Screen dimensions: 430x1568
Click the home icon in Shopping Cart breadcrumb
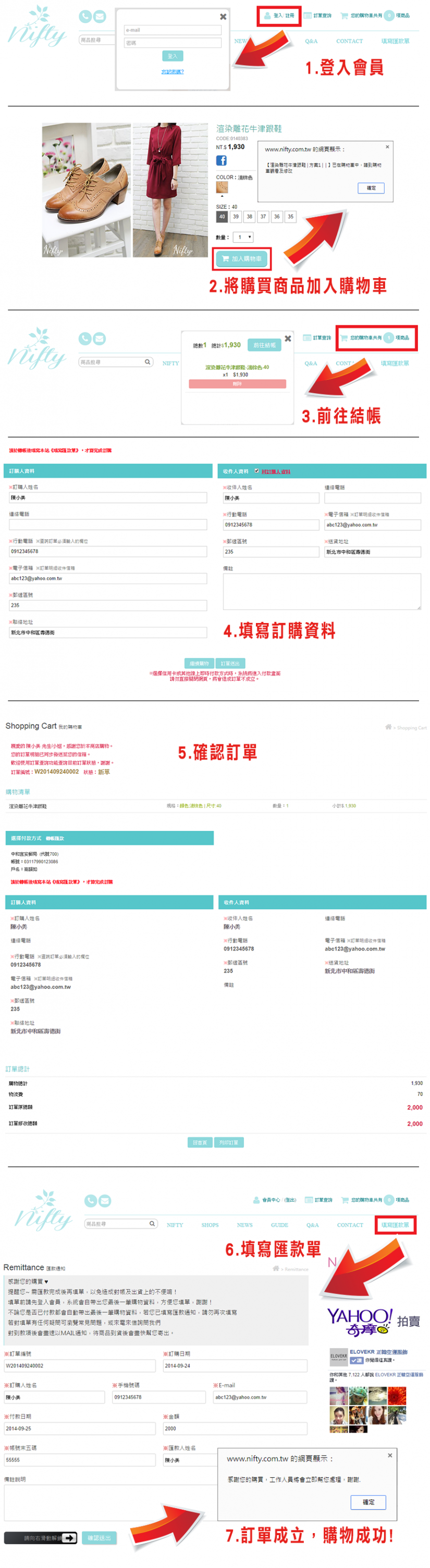pyautogui.click(x=388, y=727)
